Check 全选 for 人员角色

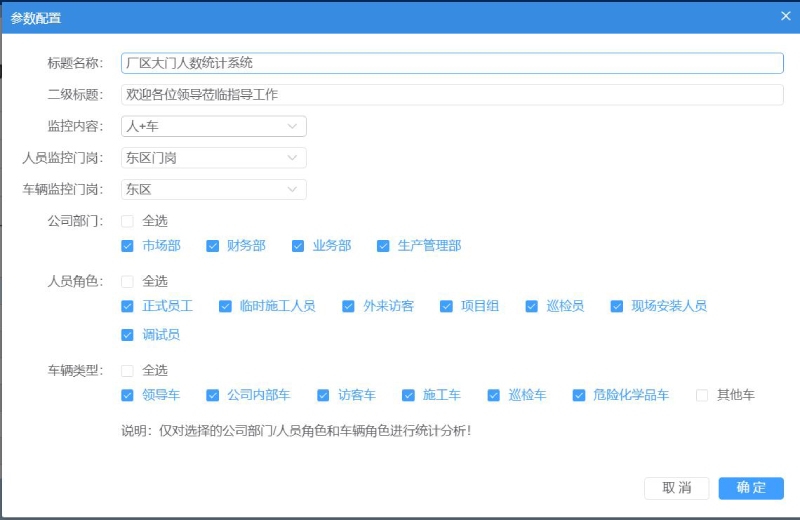coord(127,282)
